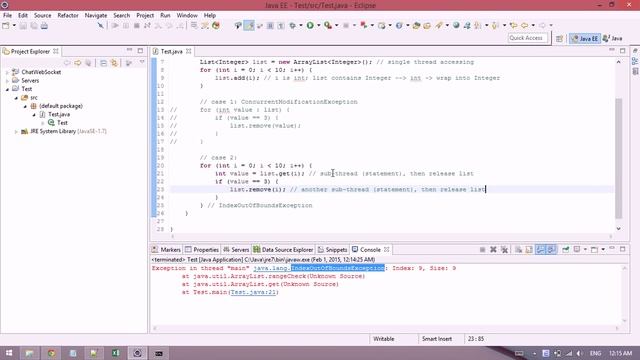Click the Skip All Breakpoints toolbar icon
This screenshot has height=360, width=640.
100,25
